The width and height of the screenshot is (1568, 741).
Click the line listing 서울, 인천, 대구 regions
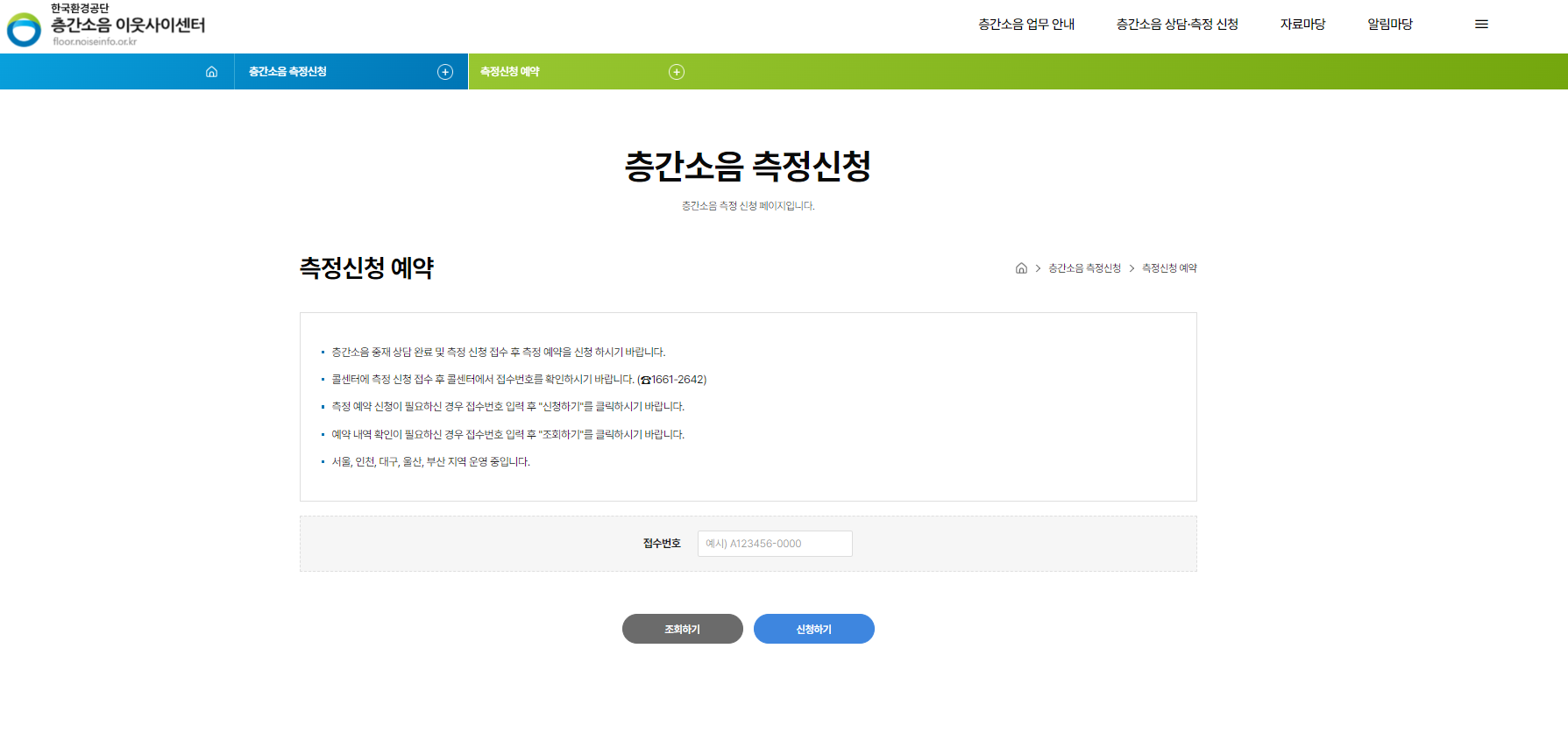pos(430,462)
